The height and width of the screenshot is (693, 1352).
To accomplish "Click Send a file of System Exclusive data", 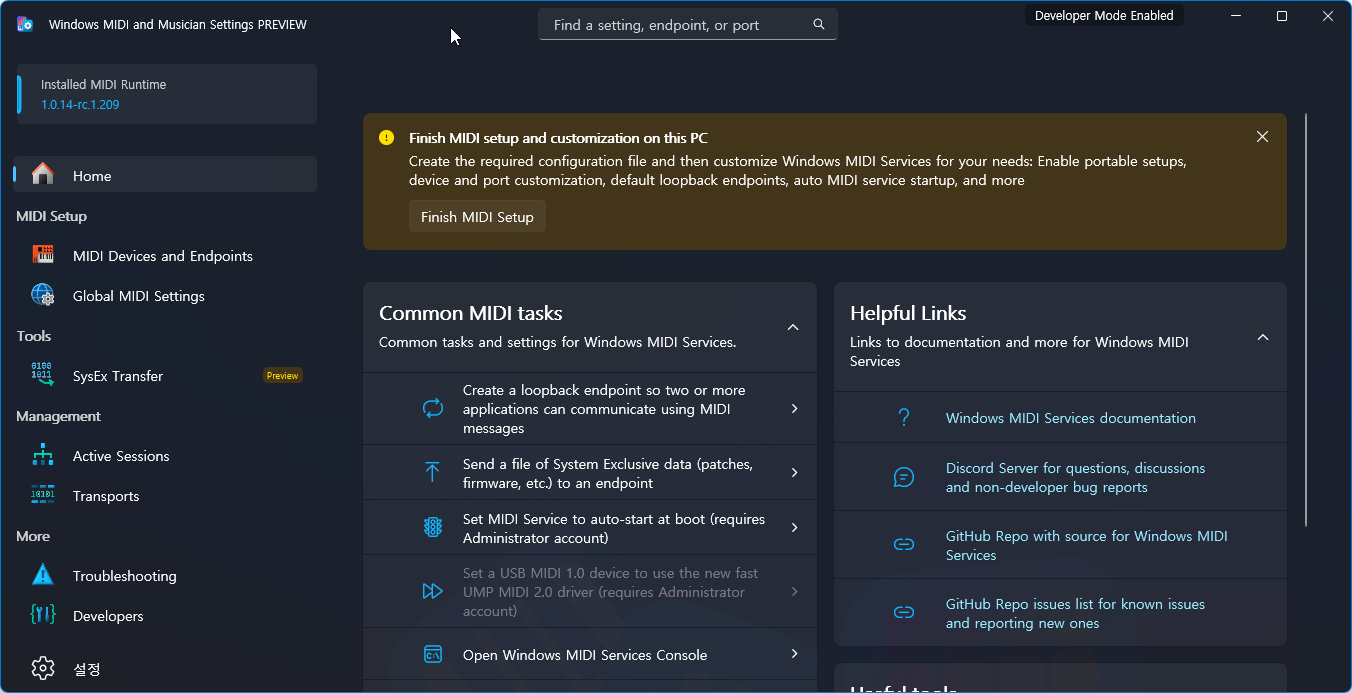I will tap(607, 473).
